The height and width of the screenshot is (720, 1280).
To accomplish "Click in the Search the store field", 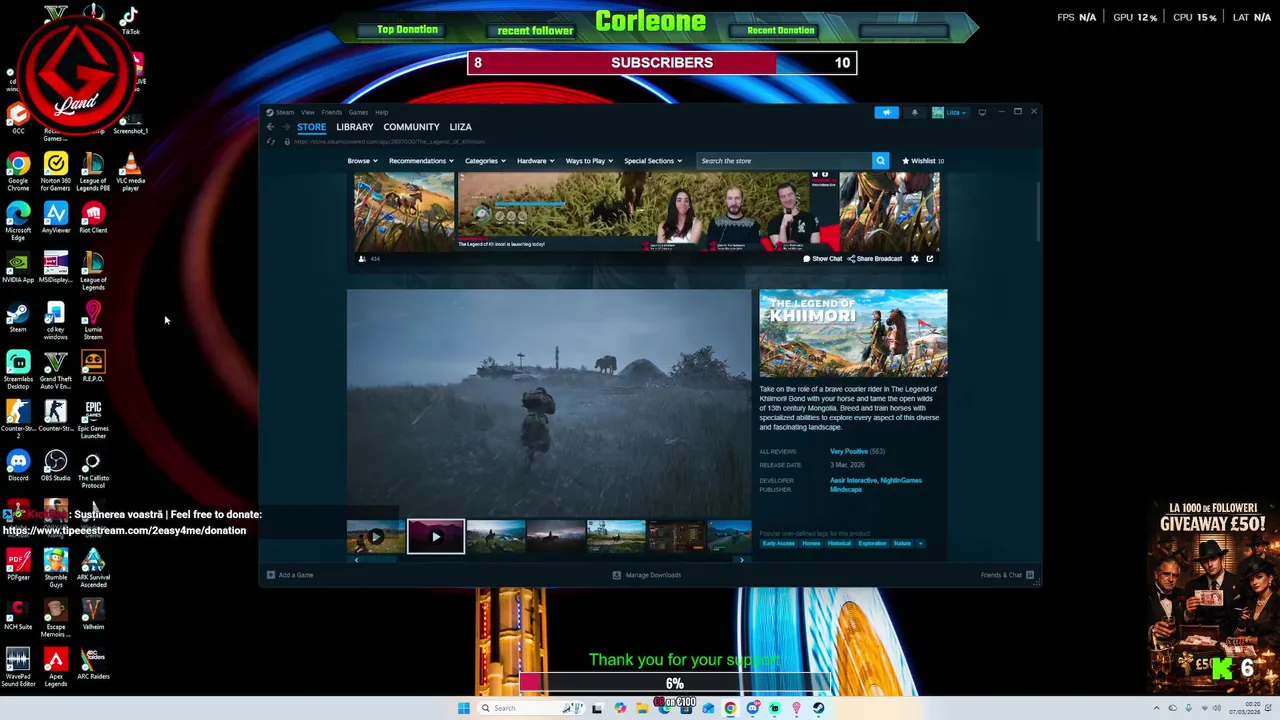I will 784,160.
